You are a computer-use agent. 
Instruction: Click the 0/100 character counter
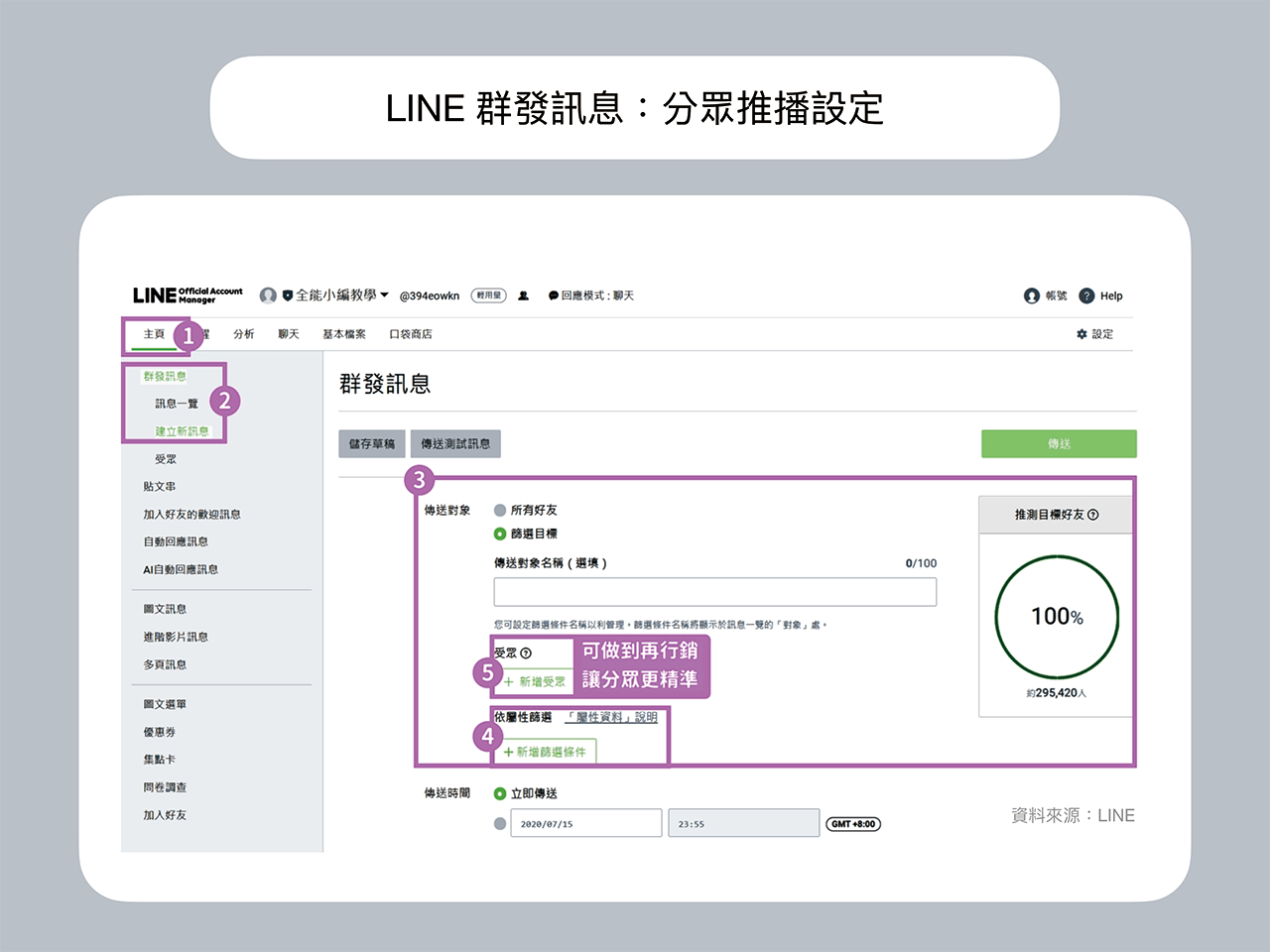point(921,563)
